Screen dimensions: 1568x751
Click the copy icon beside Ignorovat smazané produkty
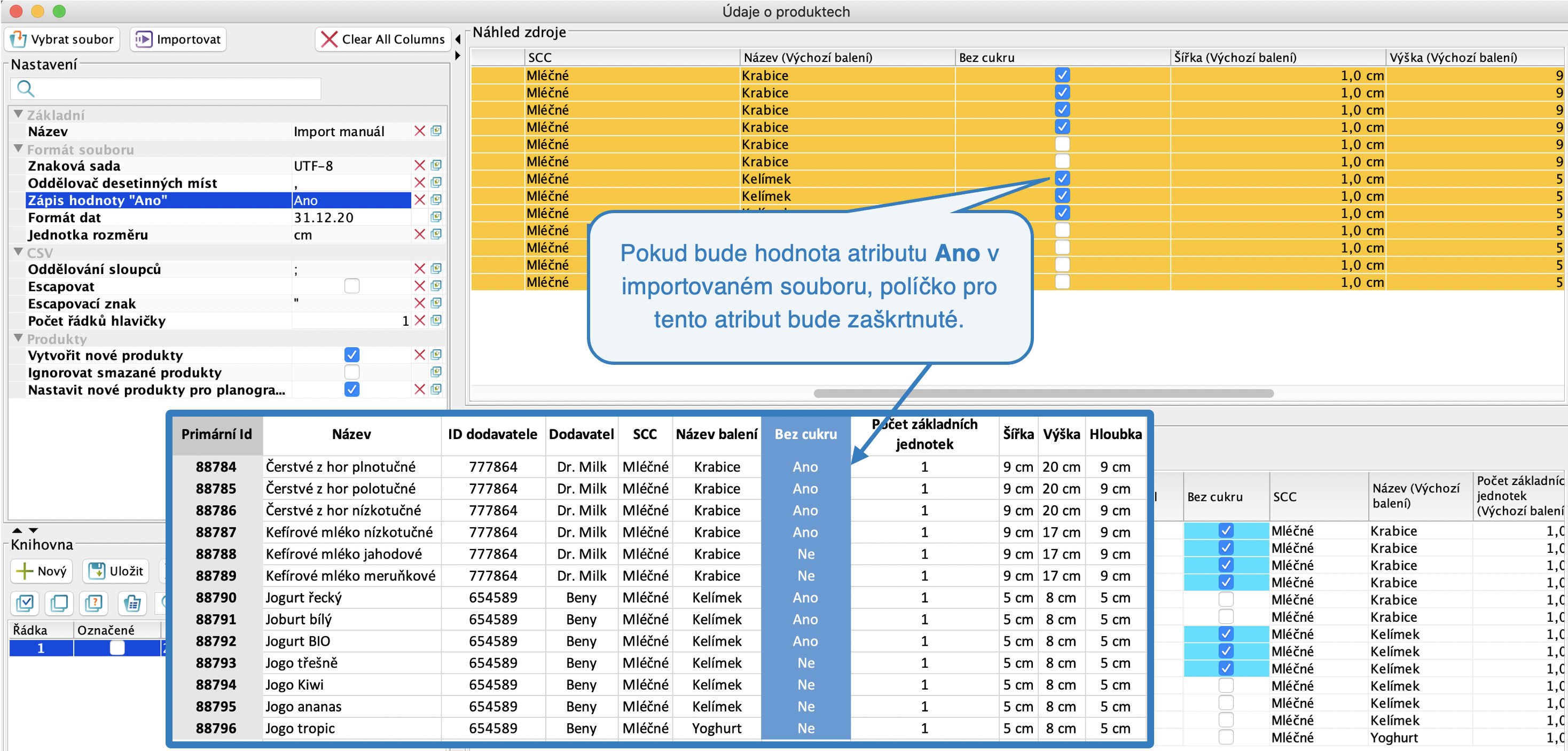[436, 372]
